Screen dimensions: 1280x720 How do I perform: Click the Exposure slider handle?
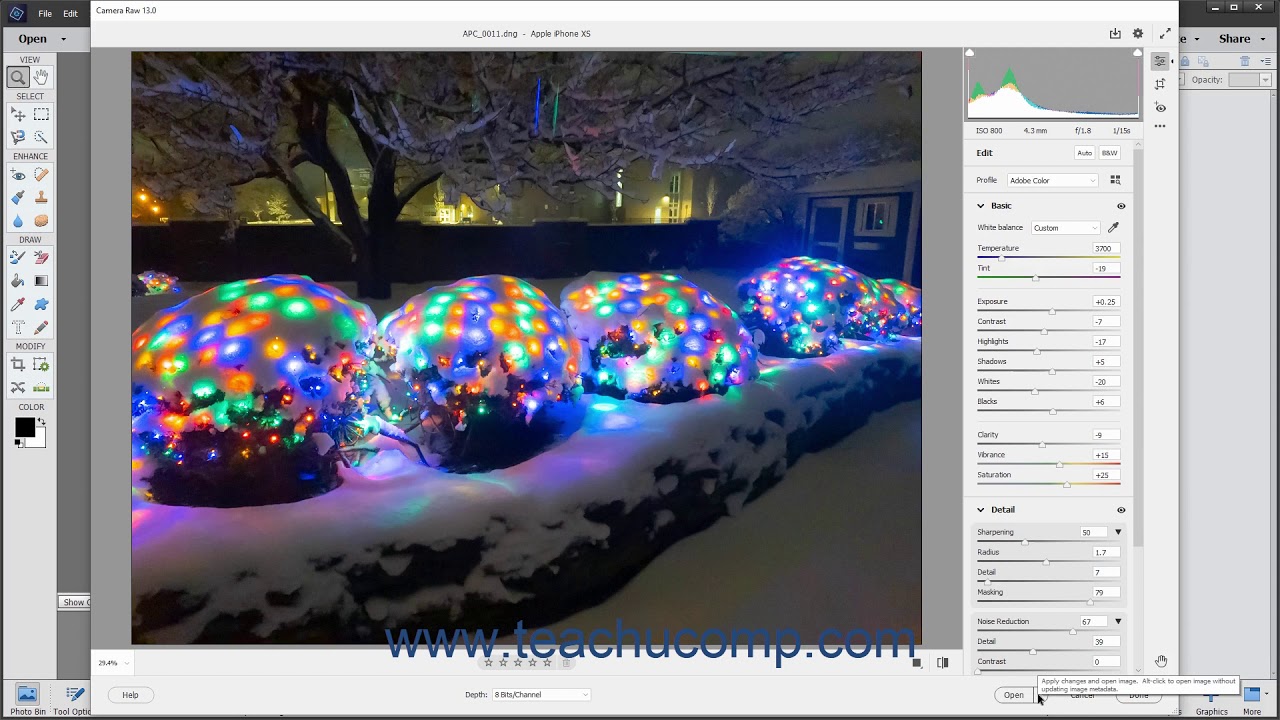tap(1051, 311)
